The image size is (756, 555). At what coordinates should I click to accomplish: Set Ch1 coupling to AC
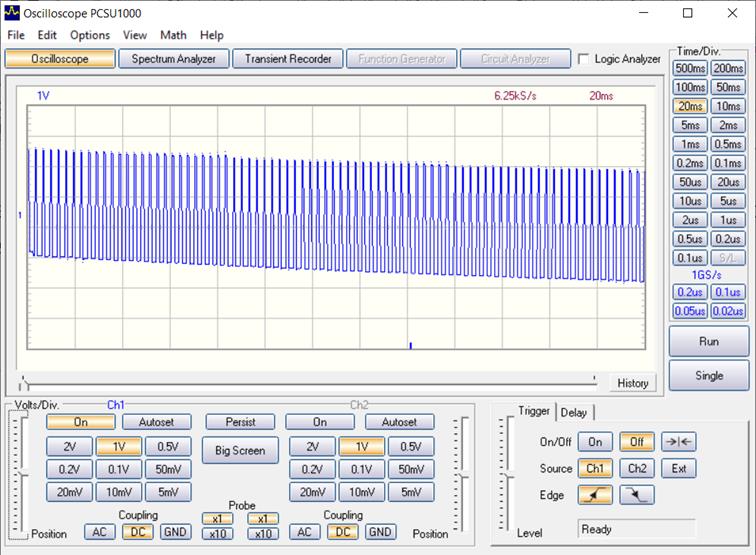point(99,532)
